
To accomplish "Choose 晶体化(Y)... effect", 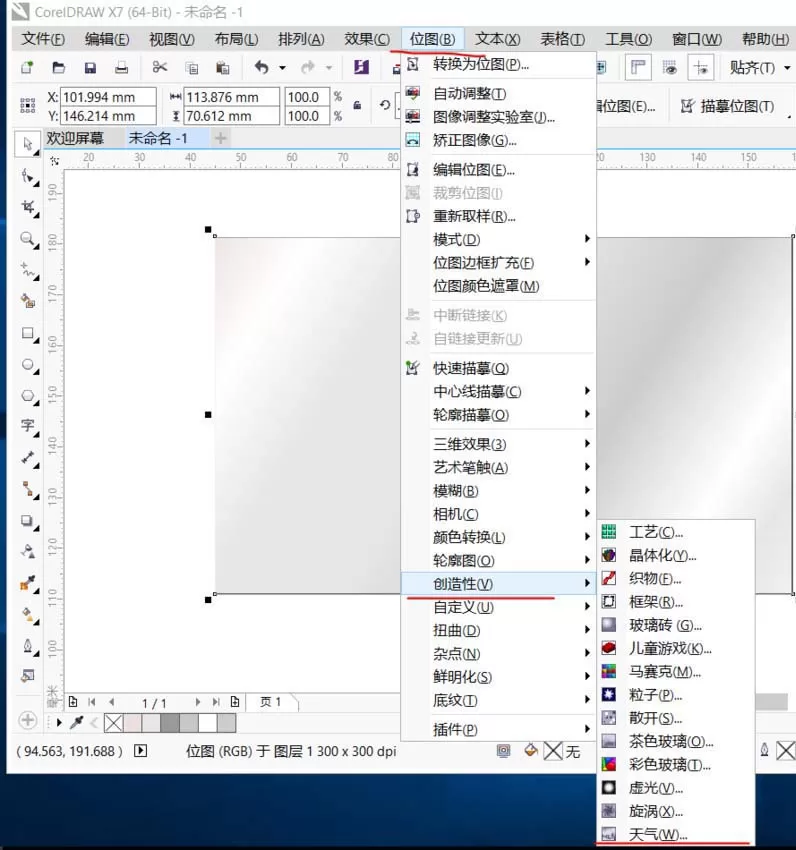I will coord(677,555).
